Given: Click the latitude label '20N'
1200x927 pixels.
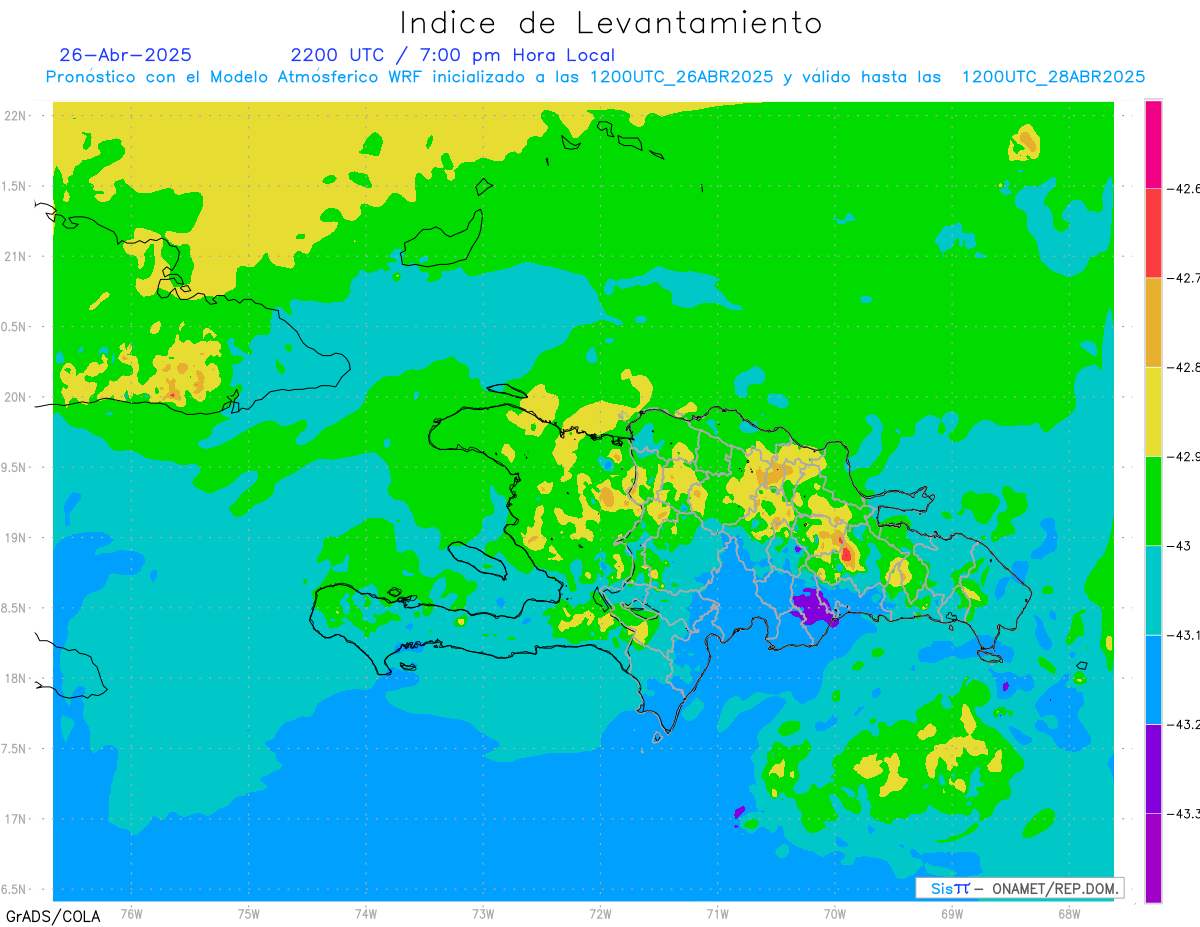Looking at the screenshot, I should [17, 397].
